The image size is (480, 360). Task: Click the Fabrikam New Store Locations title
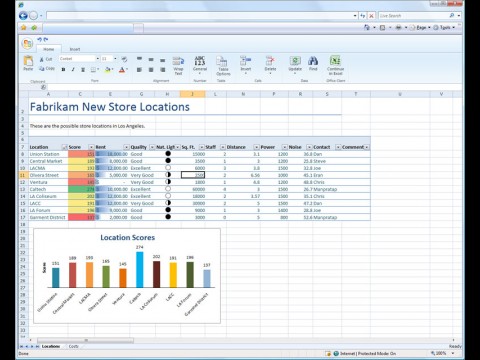click(x=110, y=107)
